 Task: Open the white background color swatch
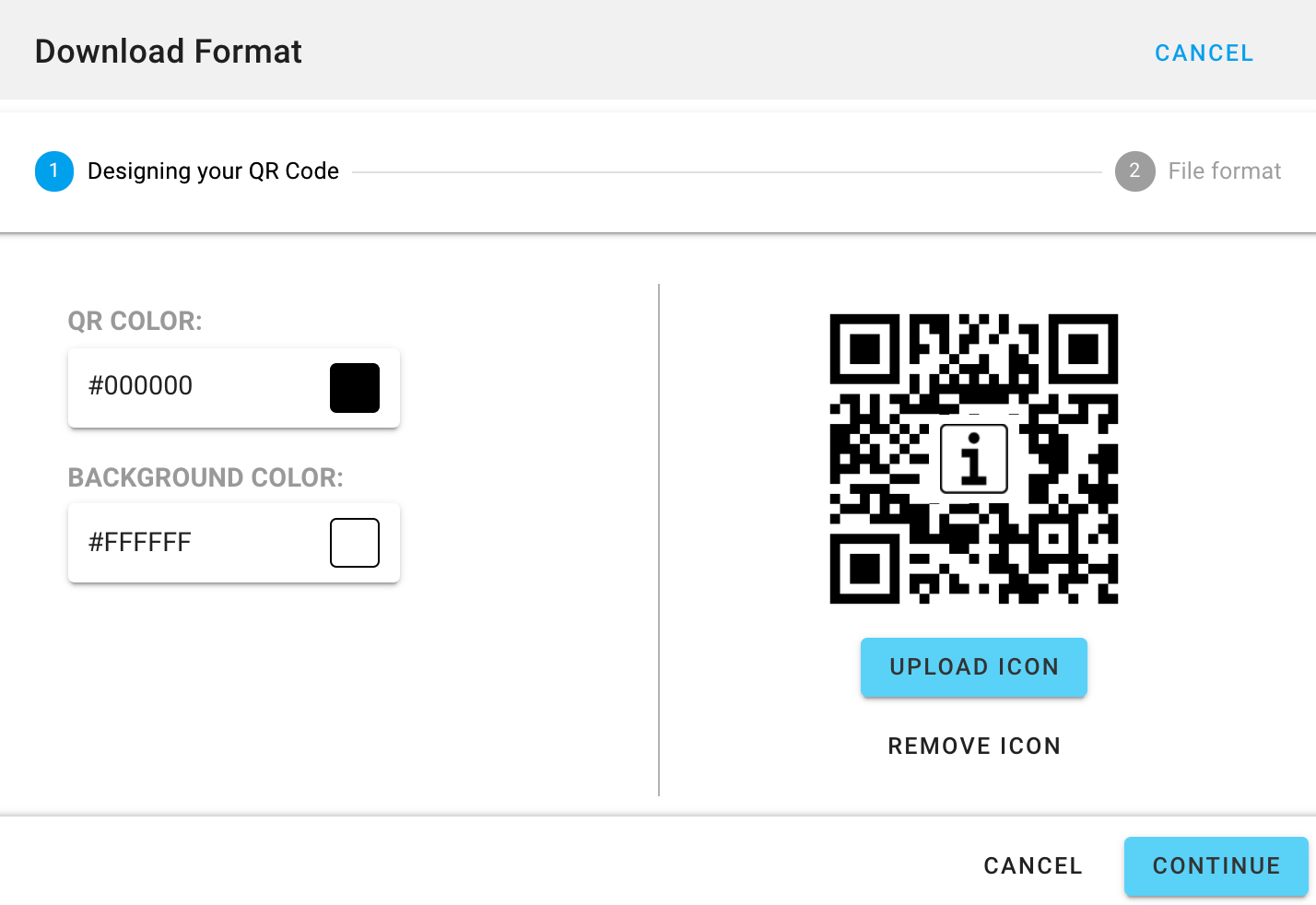tap(355, 543)
